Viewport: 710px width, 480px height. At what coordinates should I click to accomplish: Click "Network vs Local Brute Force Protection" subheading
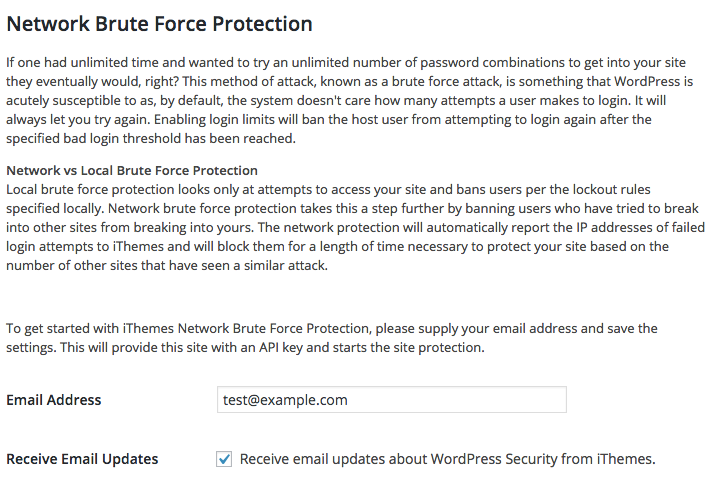pos(132,171)
